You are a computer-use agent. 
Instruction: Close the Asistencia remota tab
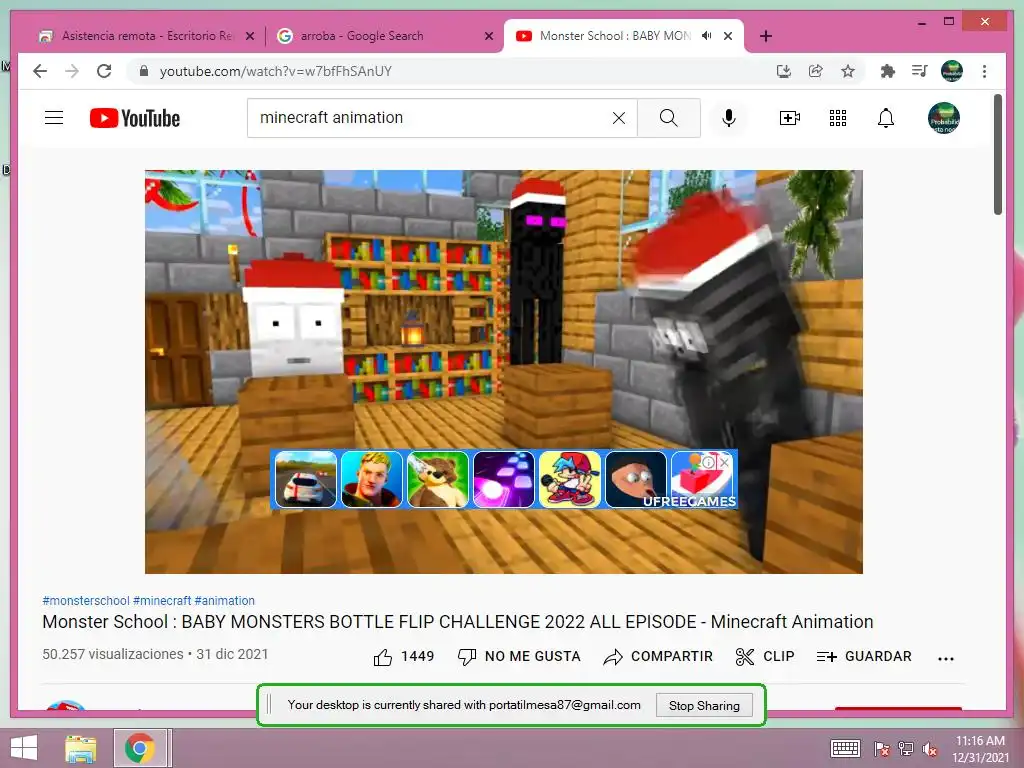tap(249, 36)
